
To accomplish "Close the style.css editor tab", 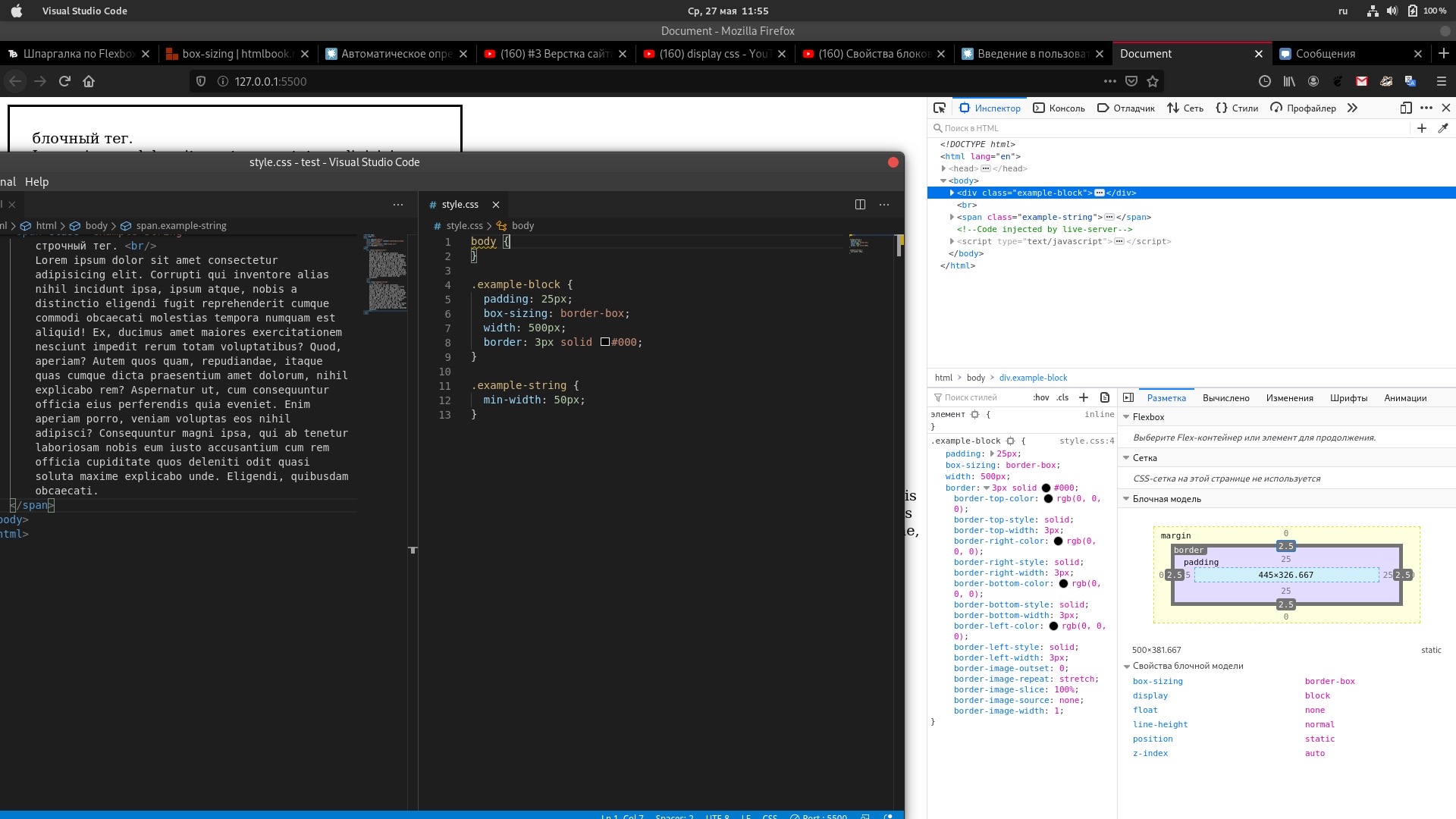I will tap(496, 205).
